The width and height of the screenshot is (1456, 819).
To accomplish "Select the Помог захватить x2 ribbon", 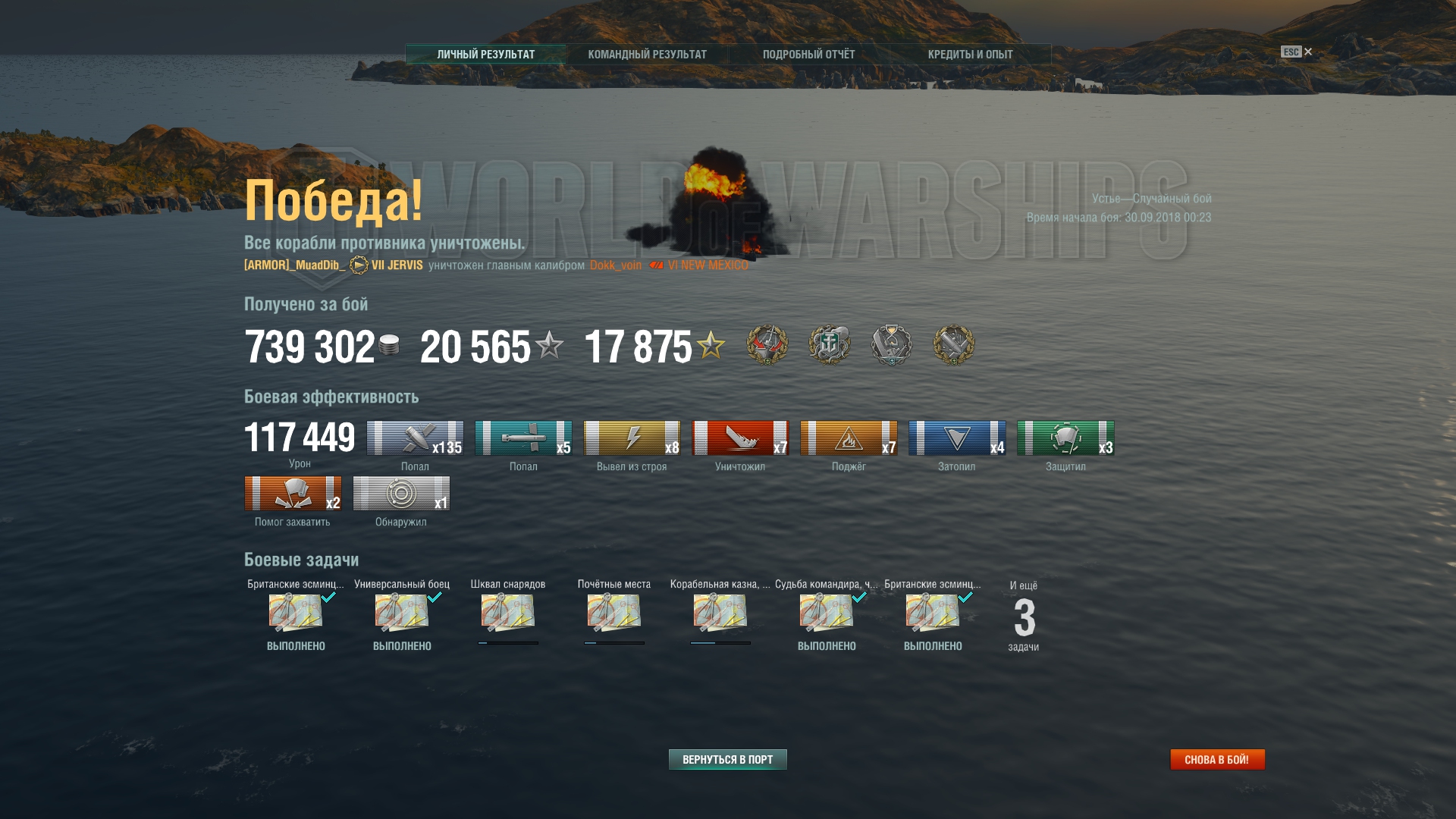I will coord(293,494).
